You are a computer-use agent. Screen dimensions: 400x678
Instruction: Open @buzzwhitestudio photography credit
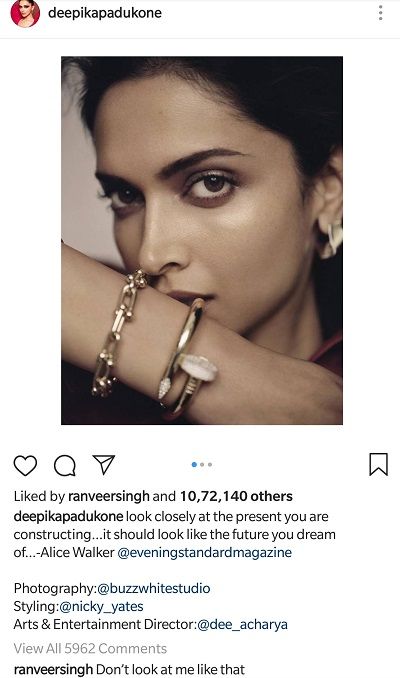point(154,588)
